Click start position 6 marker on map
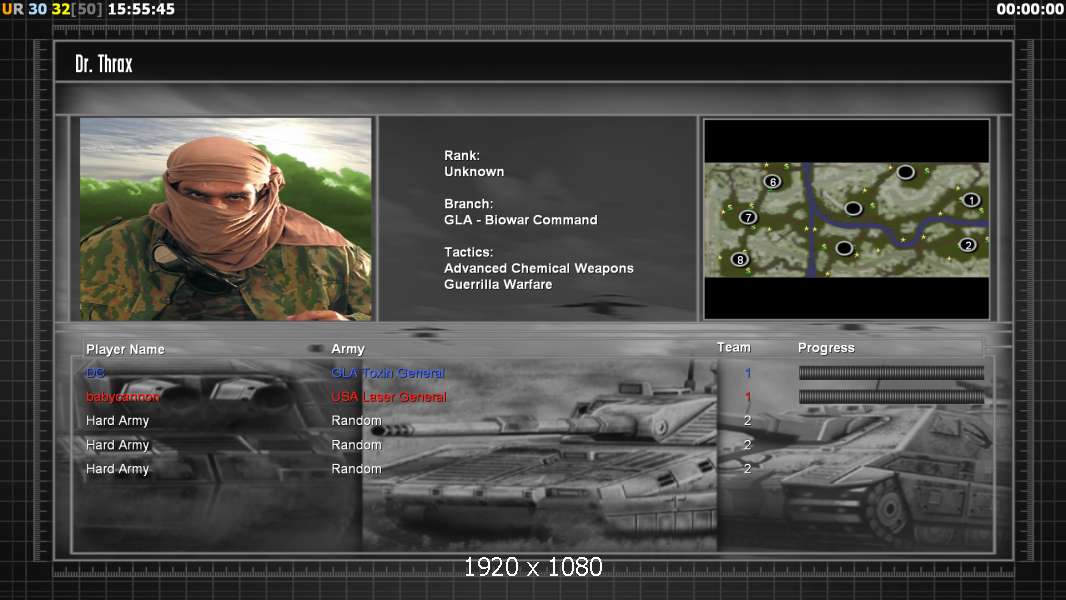 (772, 182)
